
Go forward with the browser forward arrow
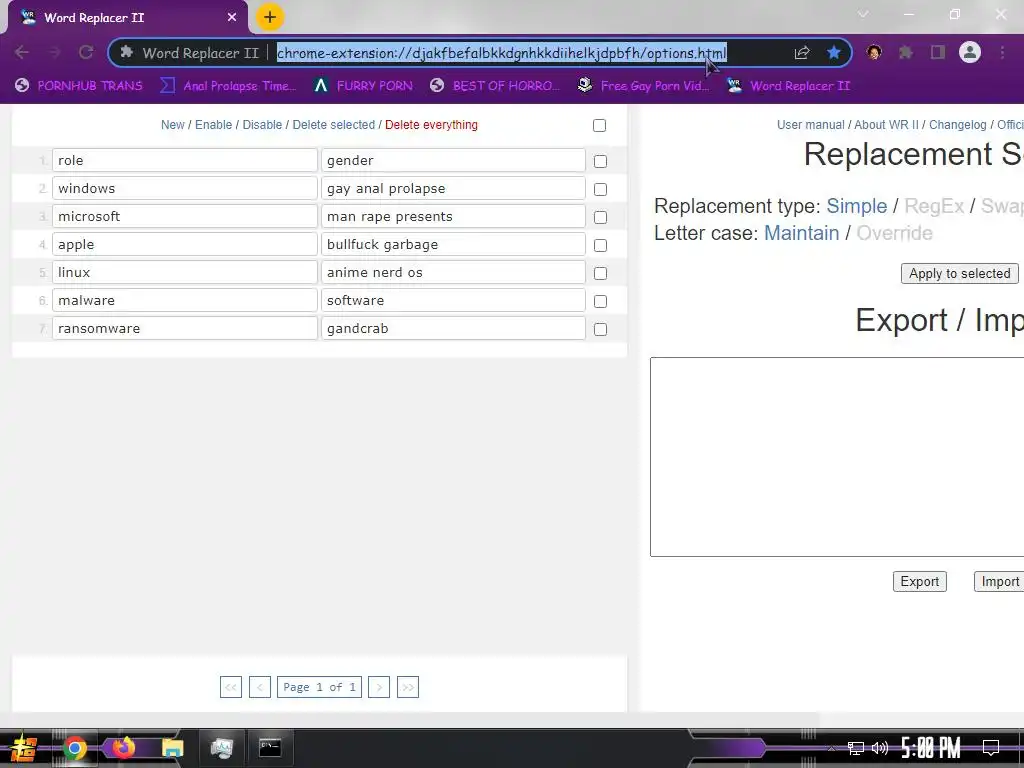coord(54,52)
